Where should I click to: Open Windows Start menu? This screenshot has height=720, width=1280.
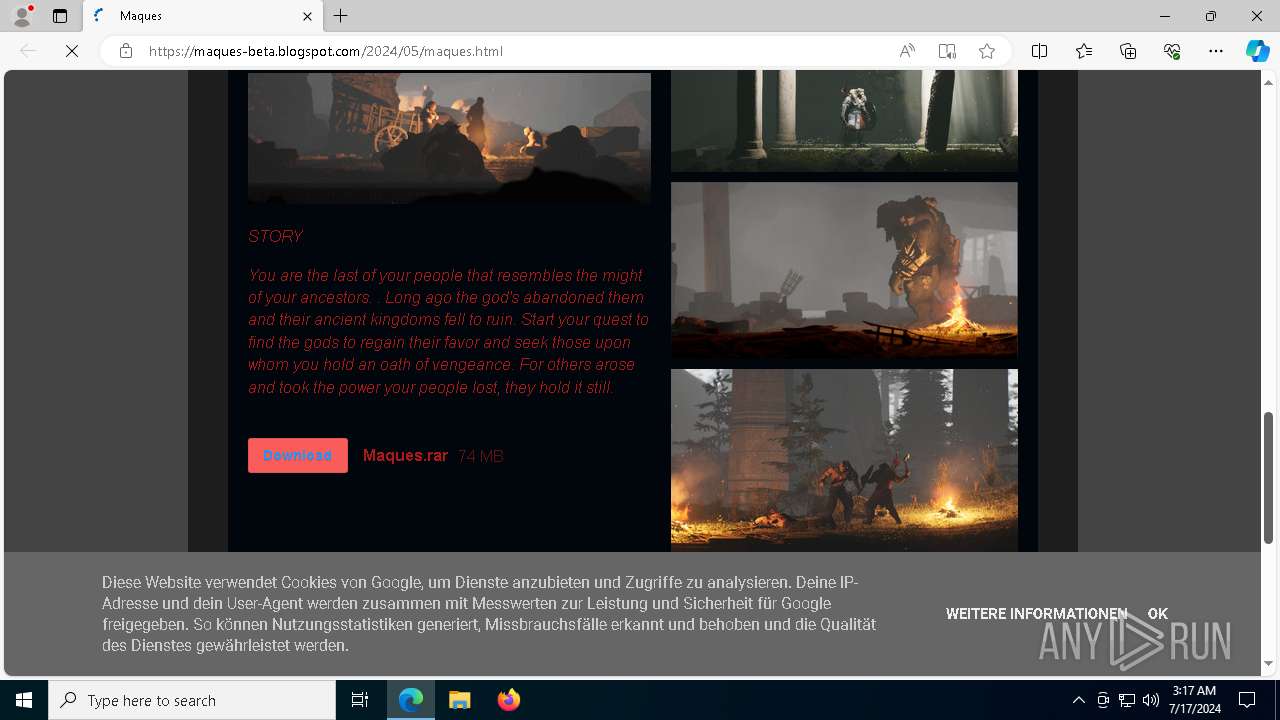24,700
